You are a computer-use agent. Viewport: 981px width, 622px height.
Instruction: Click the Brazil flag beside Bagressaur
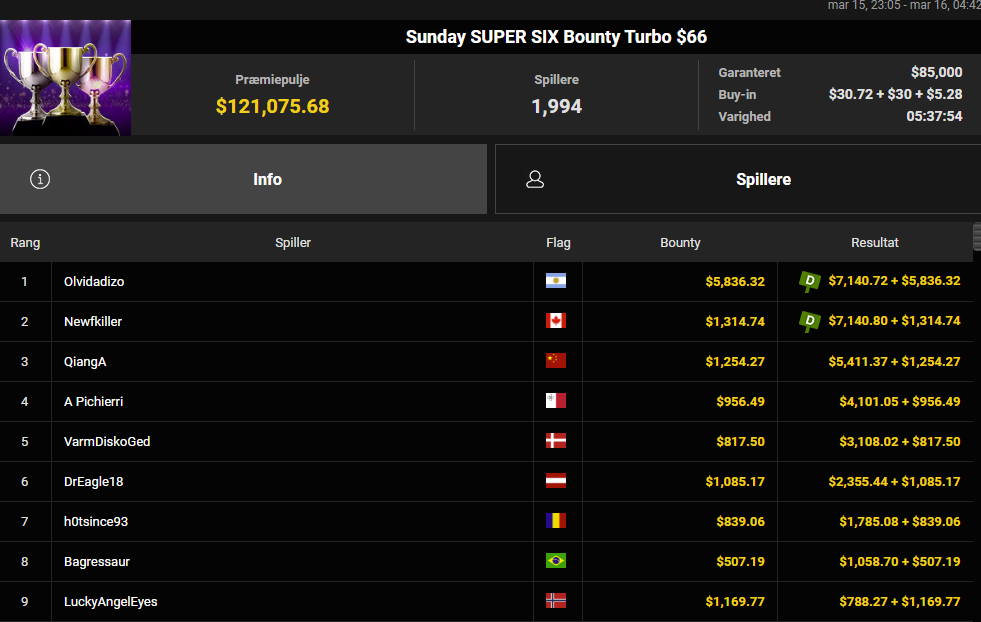coord(556,561)
